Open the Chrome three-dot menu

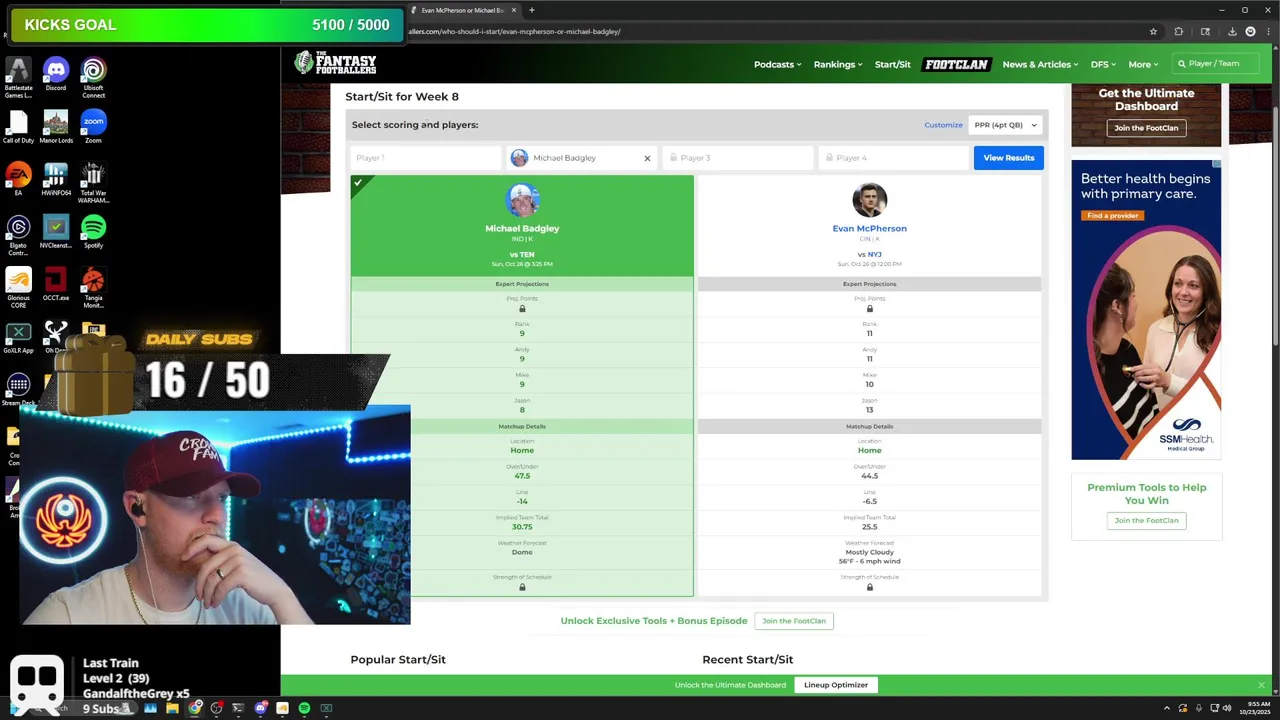pyautogui.click(x=1267, y=31)
